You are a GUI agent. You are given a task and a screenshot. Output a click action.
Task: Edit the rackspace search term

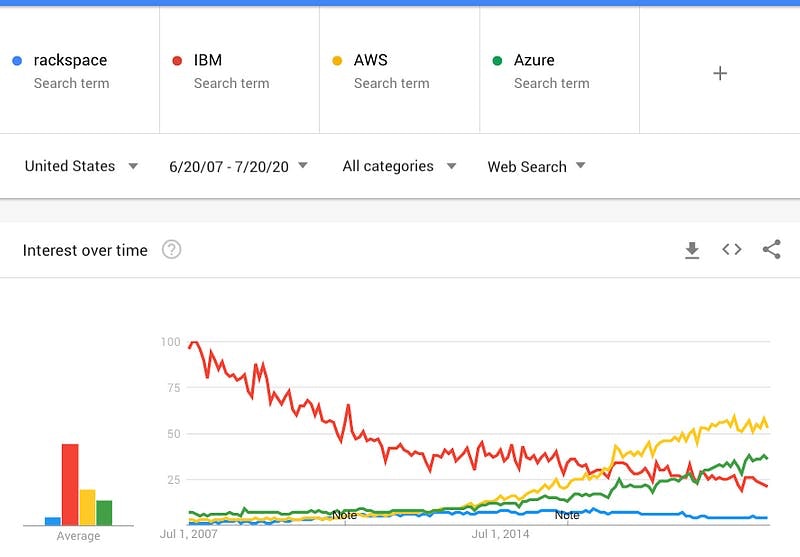pyautogui.click(x=70, y=60)
